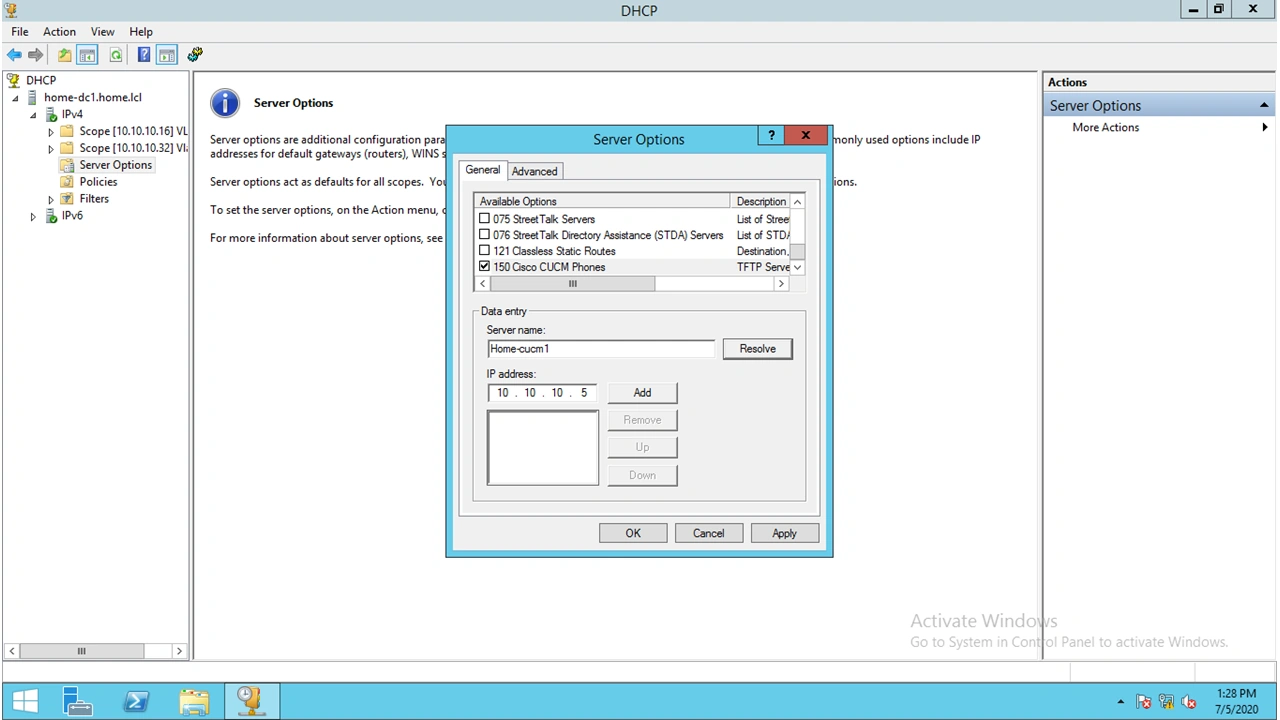The height and width of the screenshot is (720, 1280).
Task: Click the Up One Level folder icon
Action: (x=65, y=55)
